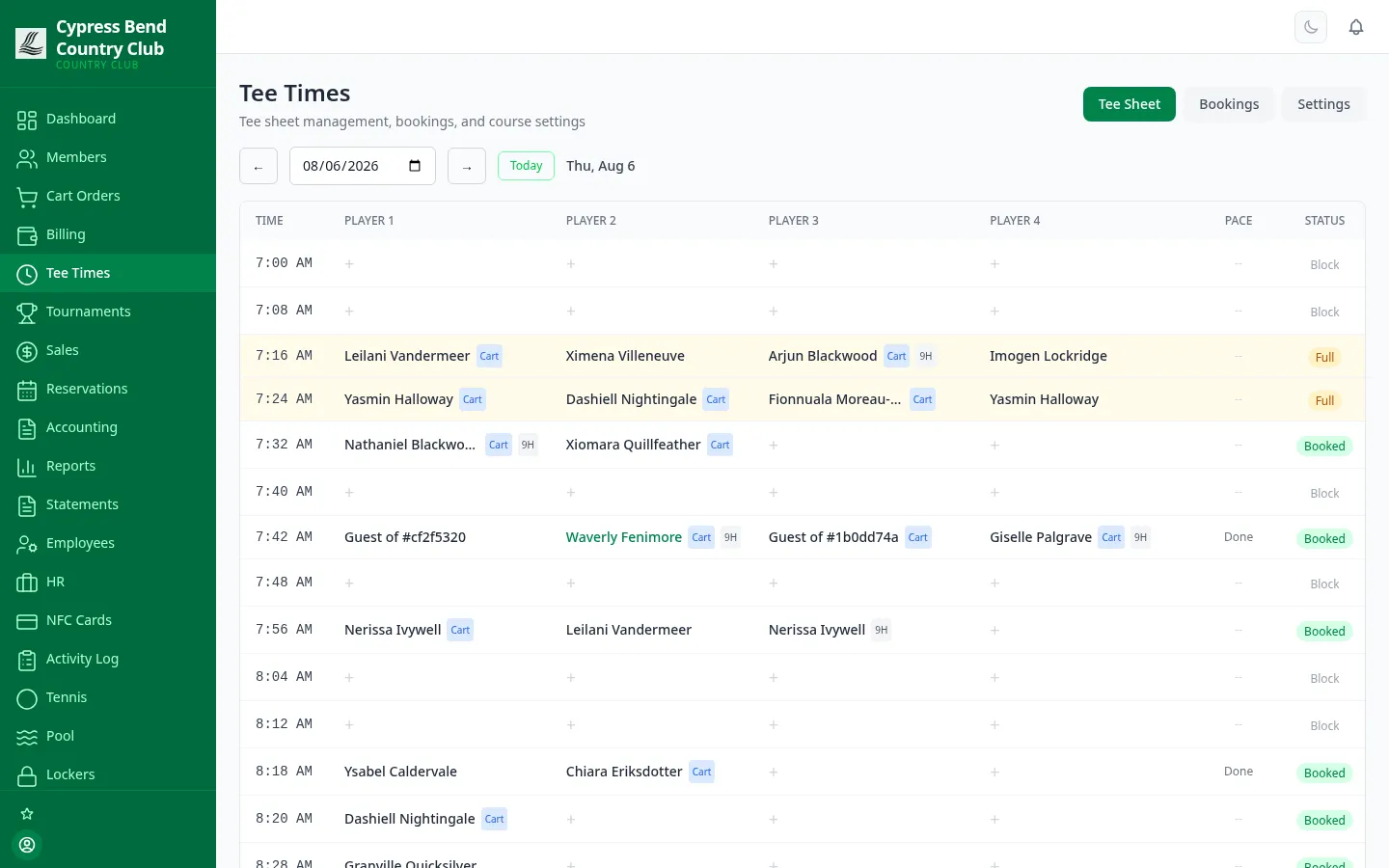Click Chiara Eriksdotter's Cart tag

(x=701, y=772)
